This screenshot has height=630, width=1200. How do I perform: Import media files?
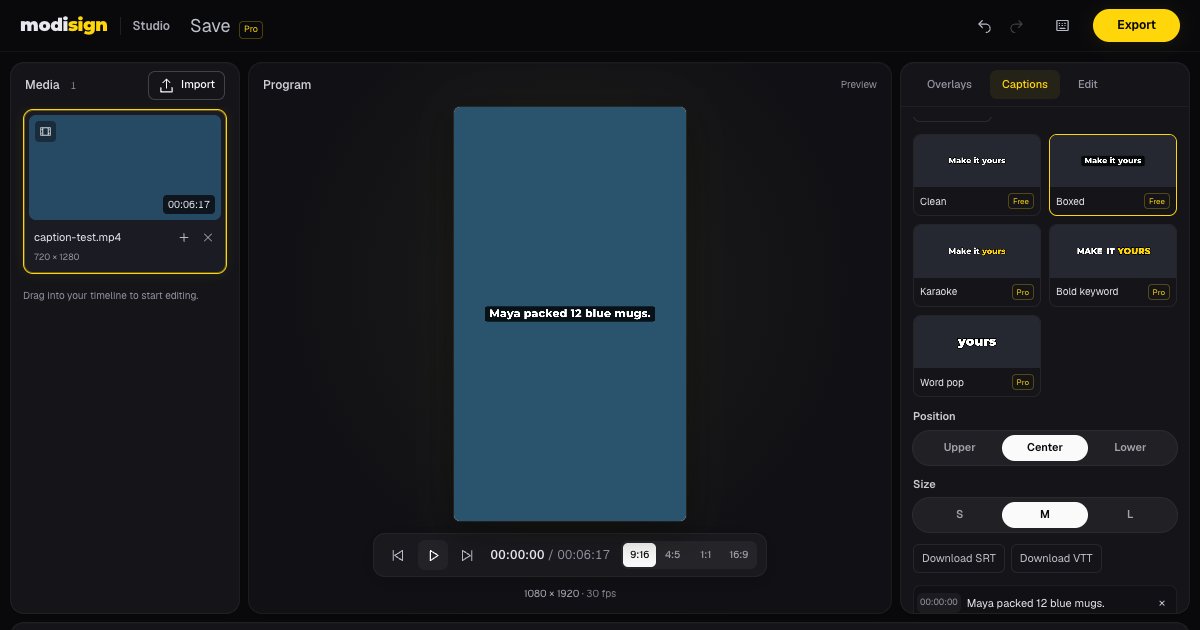(187, 85)
